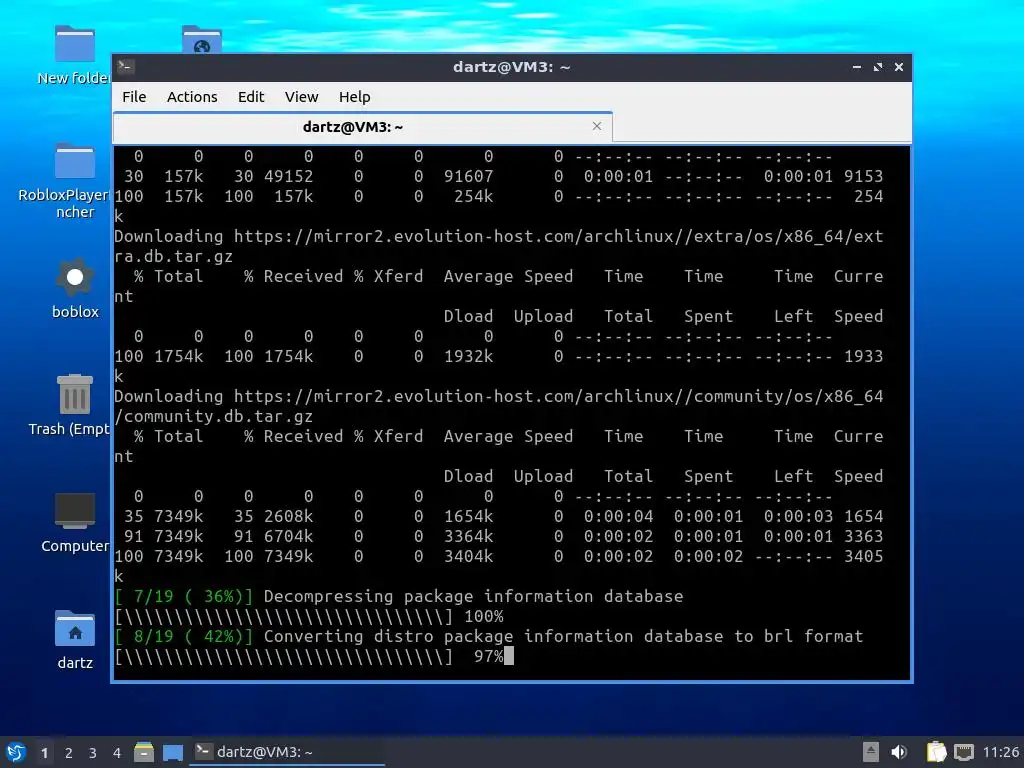Select the Trash desktop icon

click(x=69, y=405)
